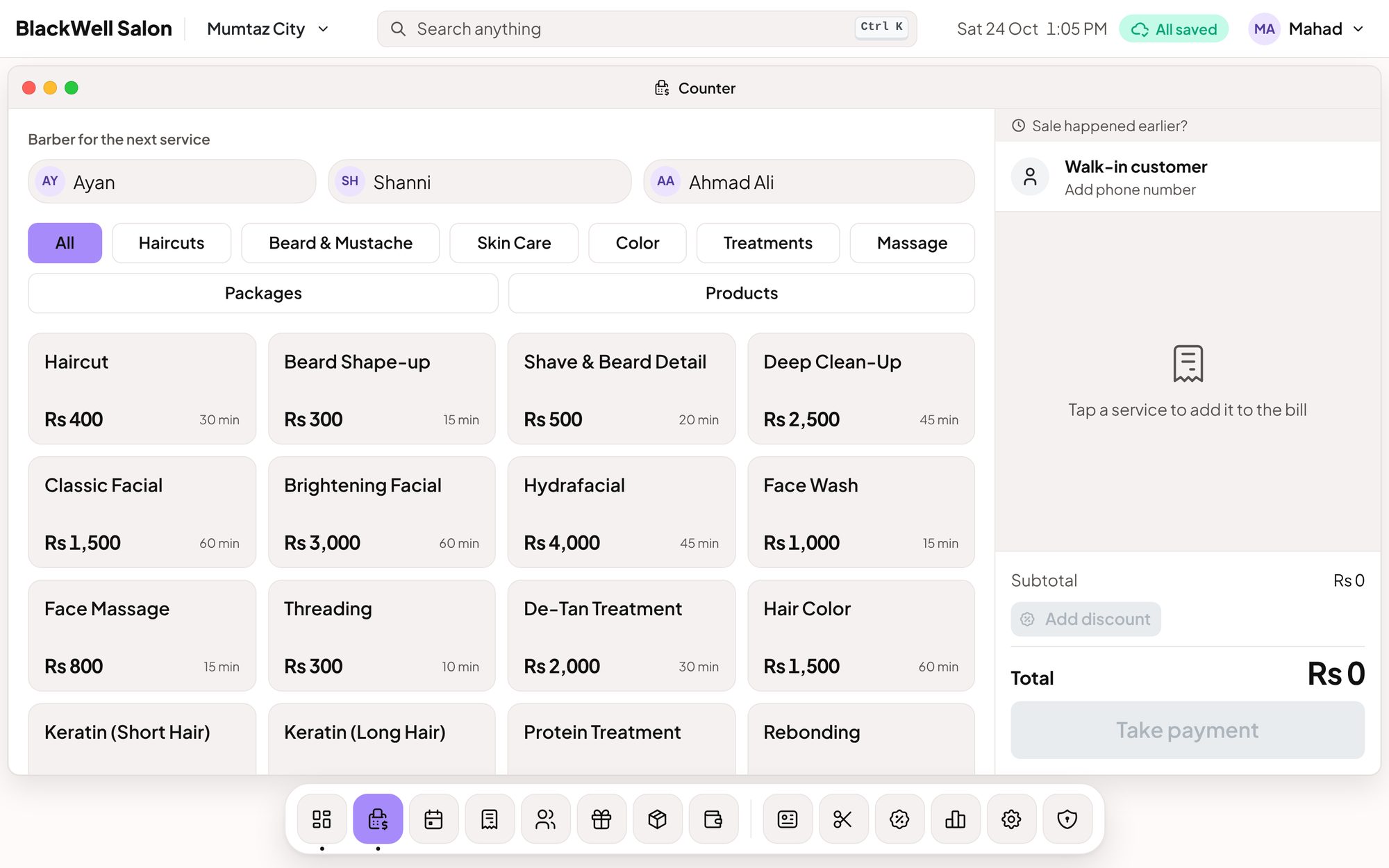
Task: Add Hydrafacial service to the bill
Action: [621, 512]
